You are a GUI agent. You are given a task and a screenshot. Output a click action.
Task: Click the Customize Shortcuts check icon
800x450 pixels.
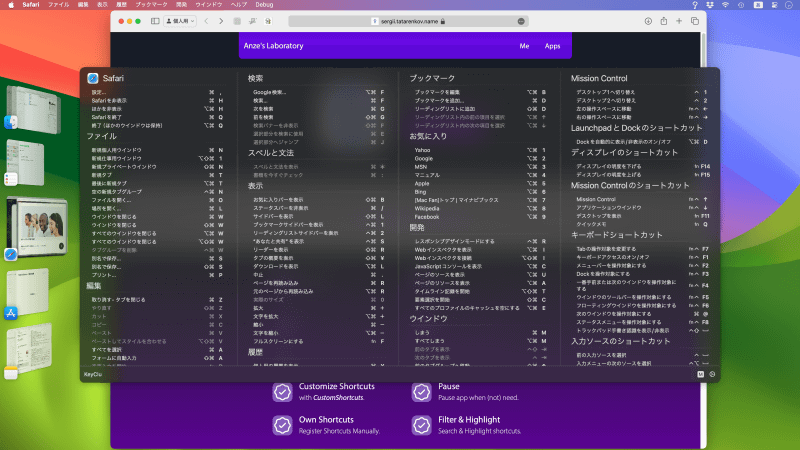click(282, 392)
